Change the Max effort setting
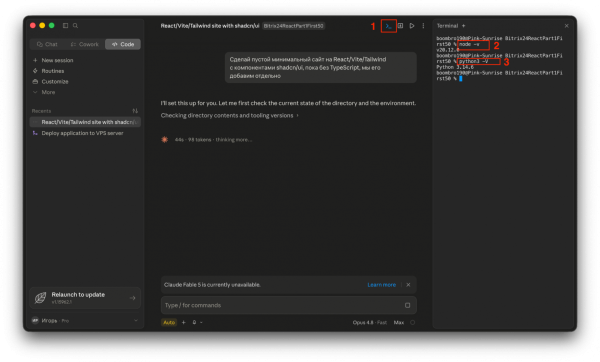600x362 pixels. [399, 323]
